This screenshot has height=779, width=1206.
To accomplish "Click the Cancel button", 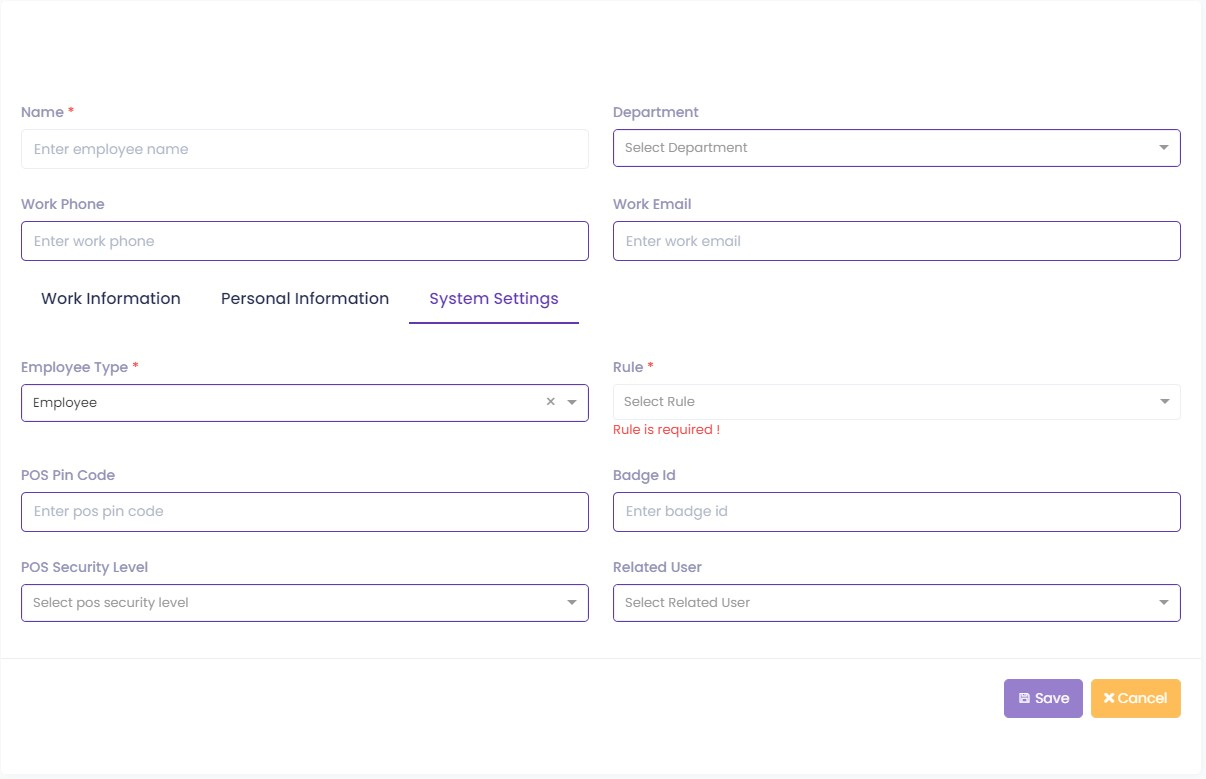I will point(1136,699).
